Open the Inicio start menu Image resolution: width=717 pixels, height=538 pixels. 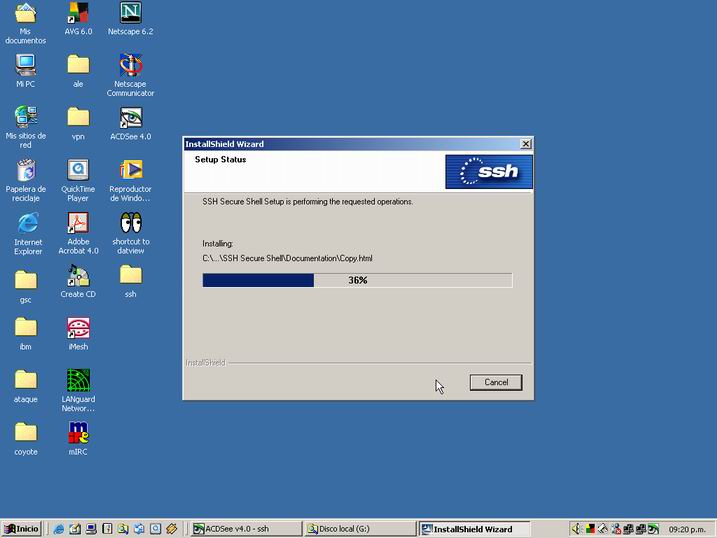tap(21, 529)
